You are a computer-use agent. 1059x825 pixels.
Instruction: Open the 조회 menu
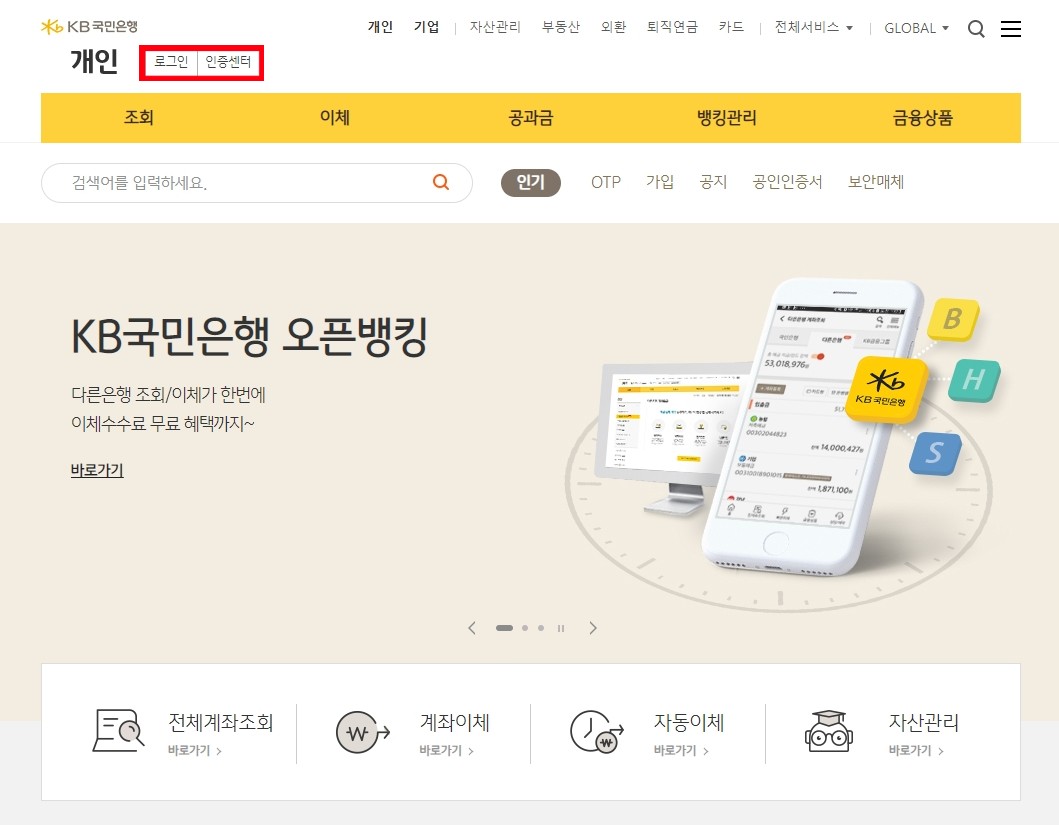(x=138, y=117)
